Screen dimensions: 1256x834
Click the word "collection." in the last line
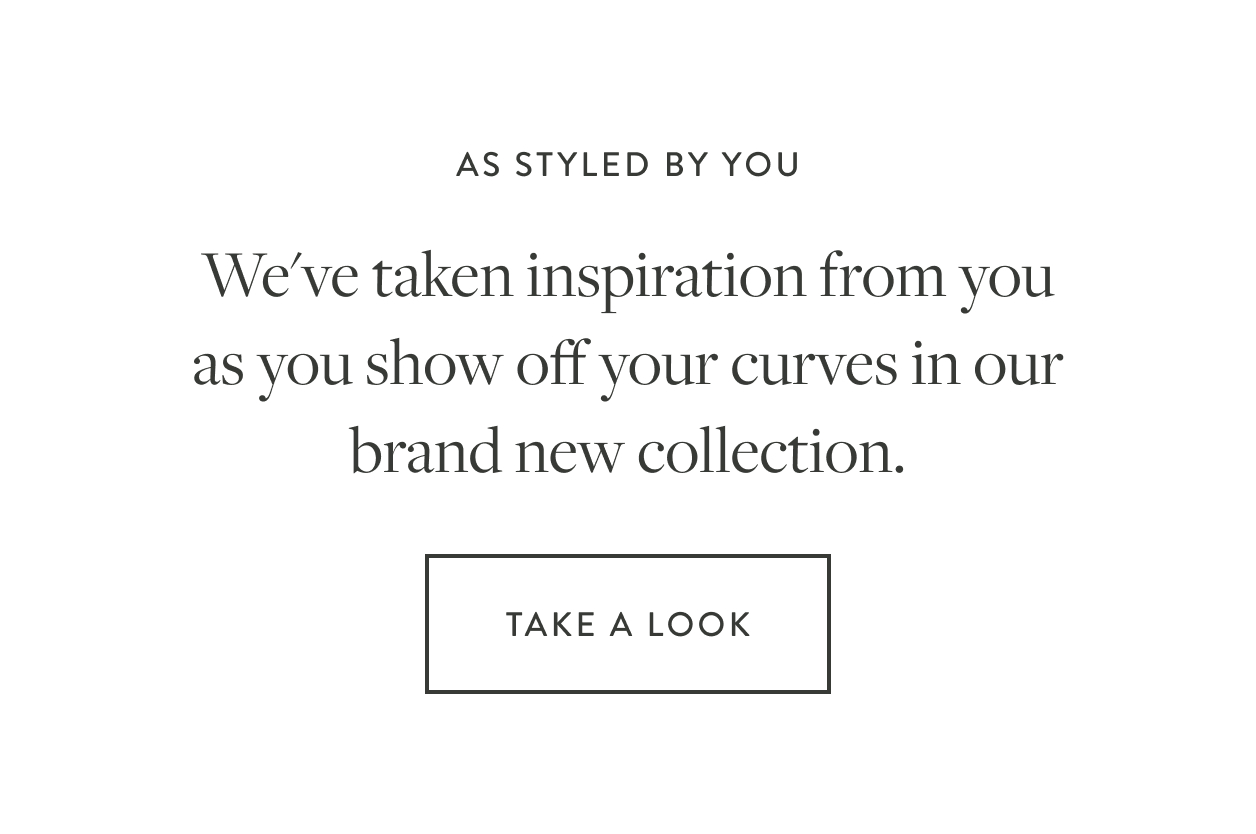pos(771,452)
